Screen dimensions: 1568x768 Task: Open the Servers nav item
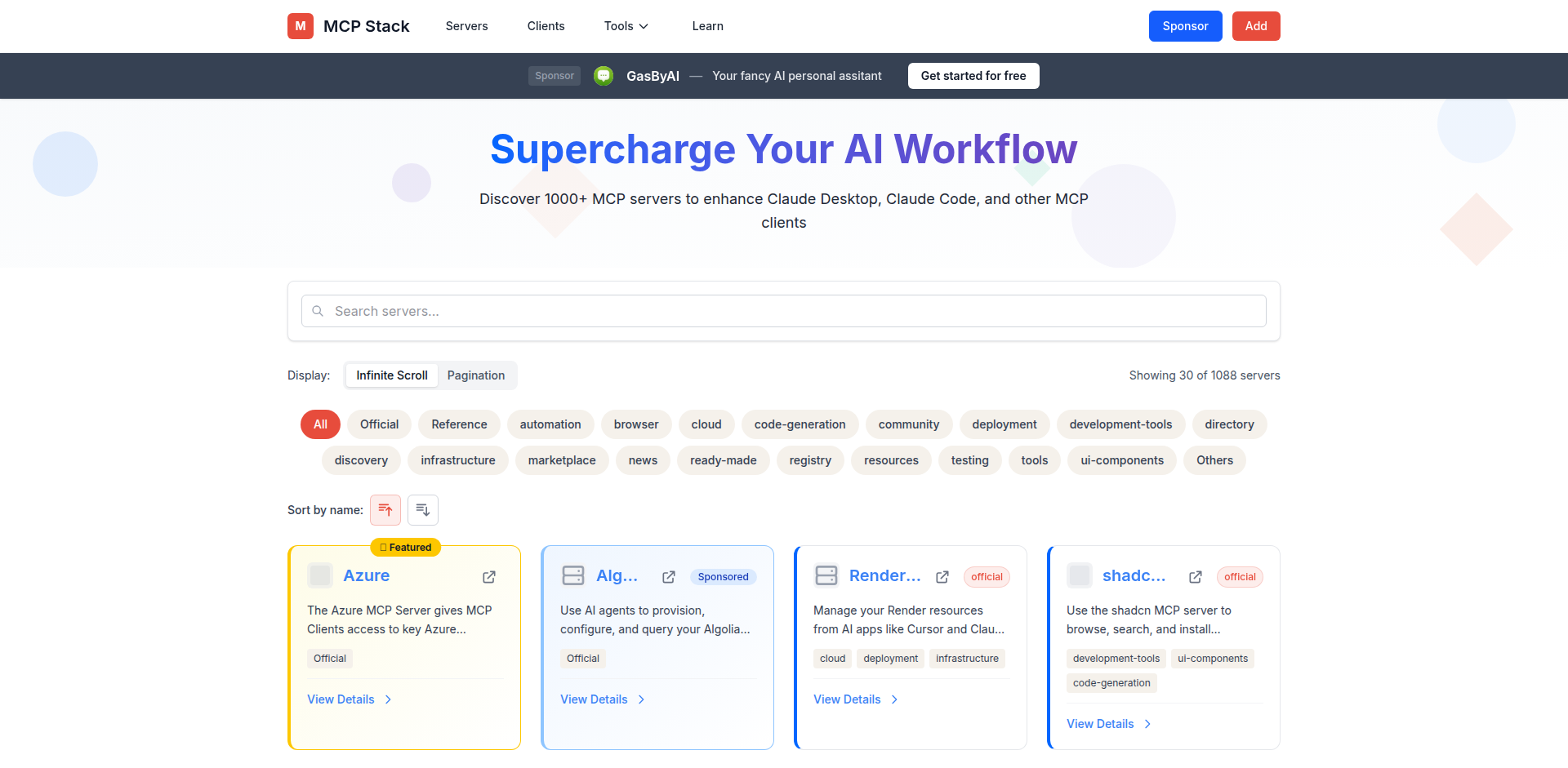[466, 26]
